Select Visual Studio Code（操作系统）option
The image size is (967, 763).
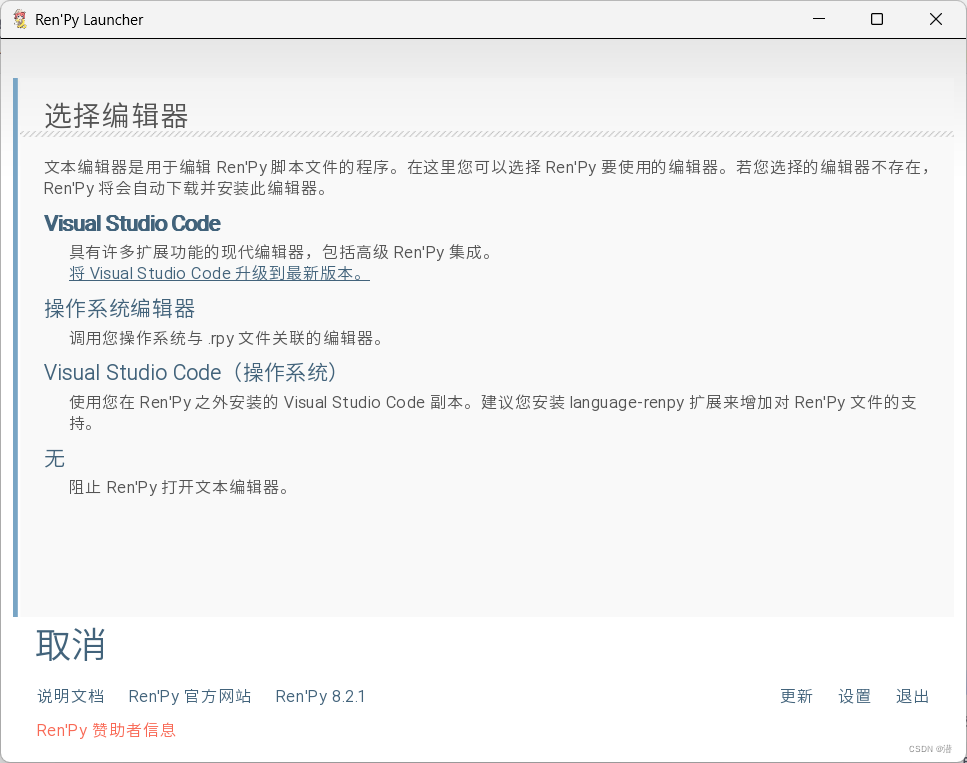pyautogui.click(x=192, y=373)
